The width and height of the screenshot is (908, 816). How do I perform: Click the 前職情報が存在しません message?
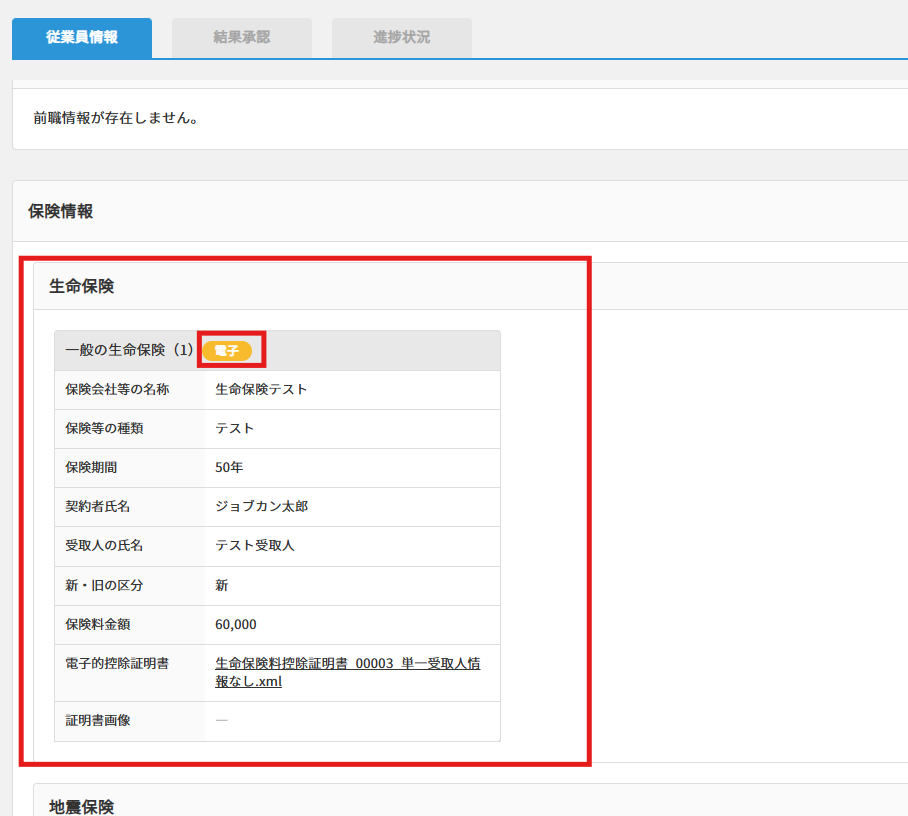[116, 118]
